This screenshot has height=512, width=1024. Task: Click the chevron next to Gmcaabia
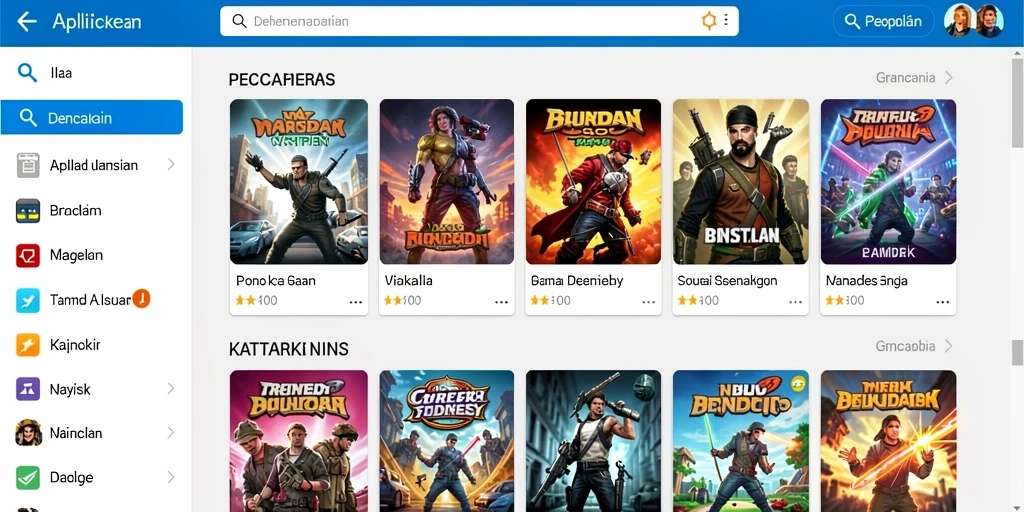pyautogui.click(x=949, y=346)
